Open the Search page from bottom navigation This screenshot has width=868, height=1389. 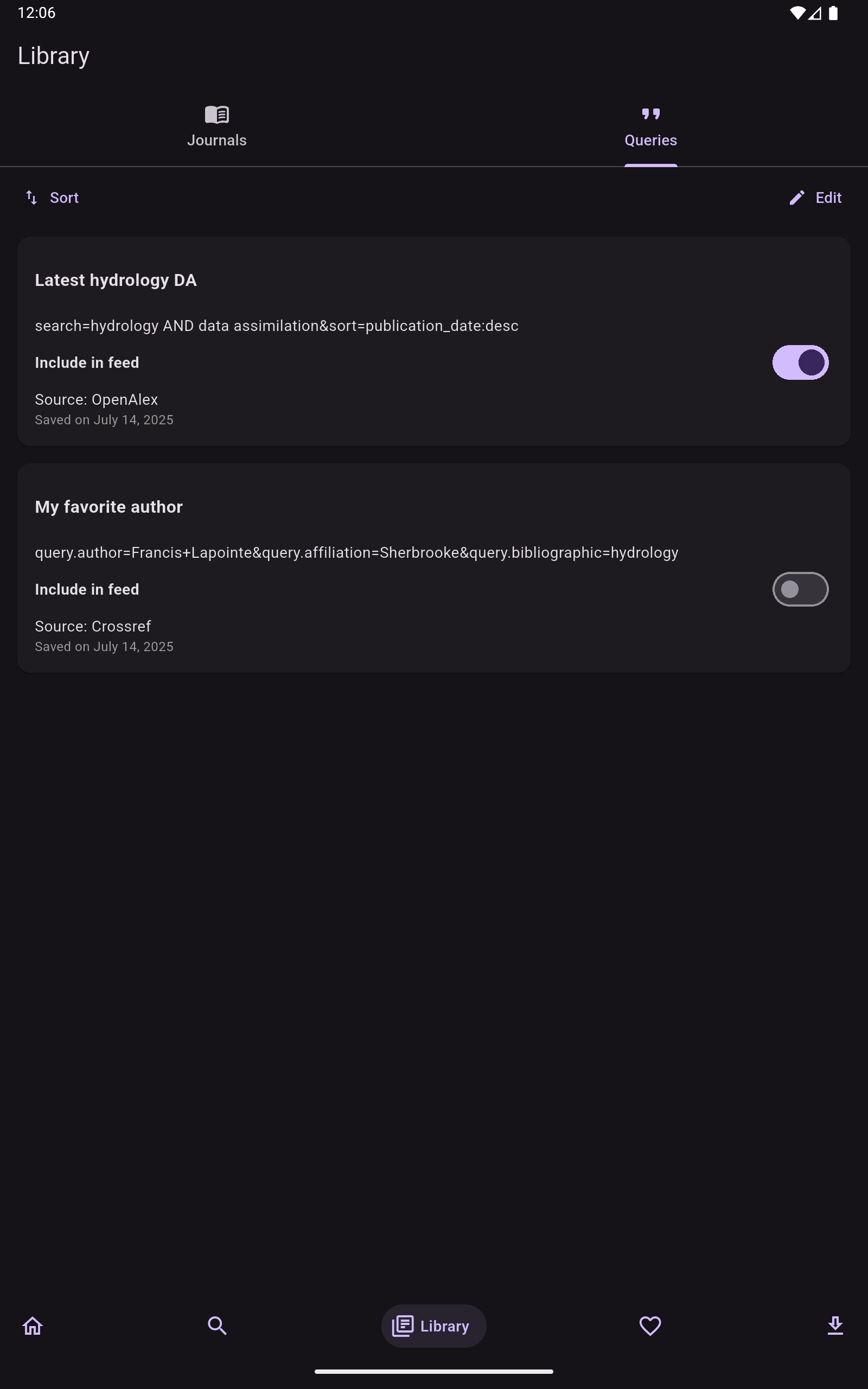[x=217, y=1326]
